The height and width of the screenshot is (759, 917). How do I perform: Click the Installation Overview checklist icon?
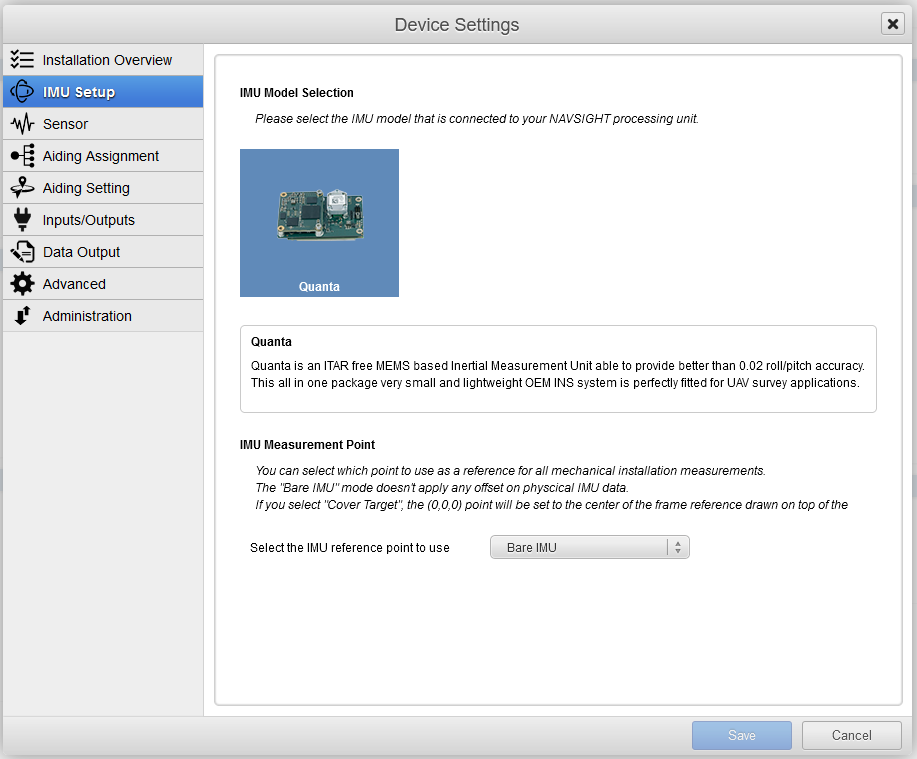(x=22, y=60)
